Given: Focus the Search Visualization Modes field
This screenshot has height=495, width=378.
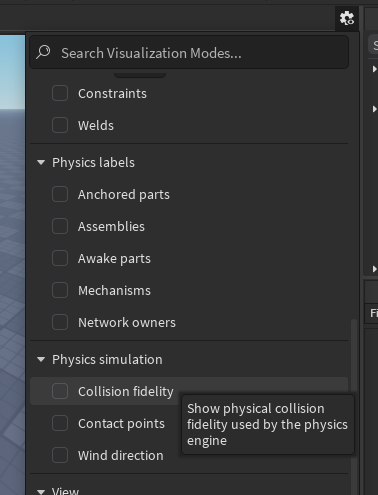Looking at the screenshot, I should click(189, 53).
